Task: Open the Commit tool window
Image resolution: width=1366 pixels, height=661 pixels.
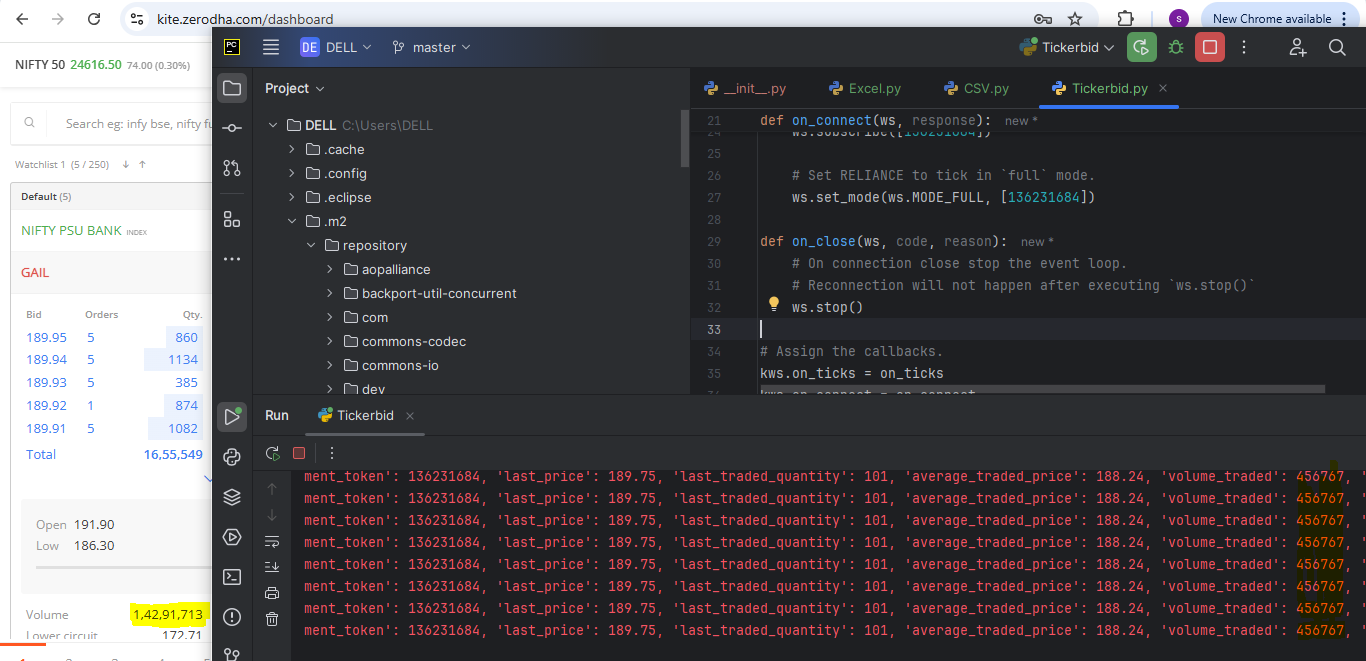Action: (232, 128)
